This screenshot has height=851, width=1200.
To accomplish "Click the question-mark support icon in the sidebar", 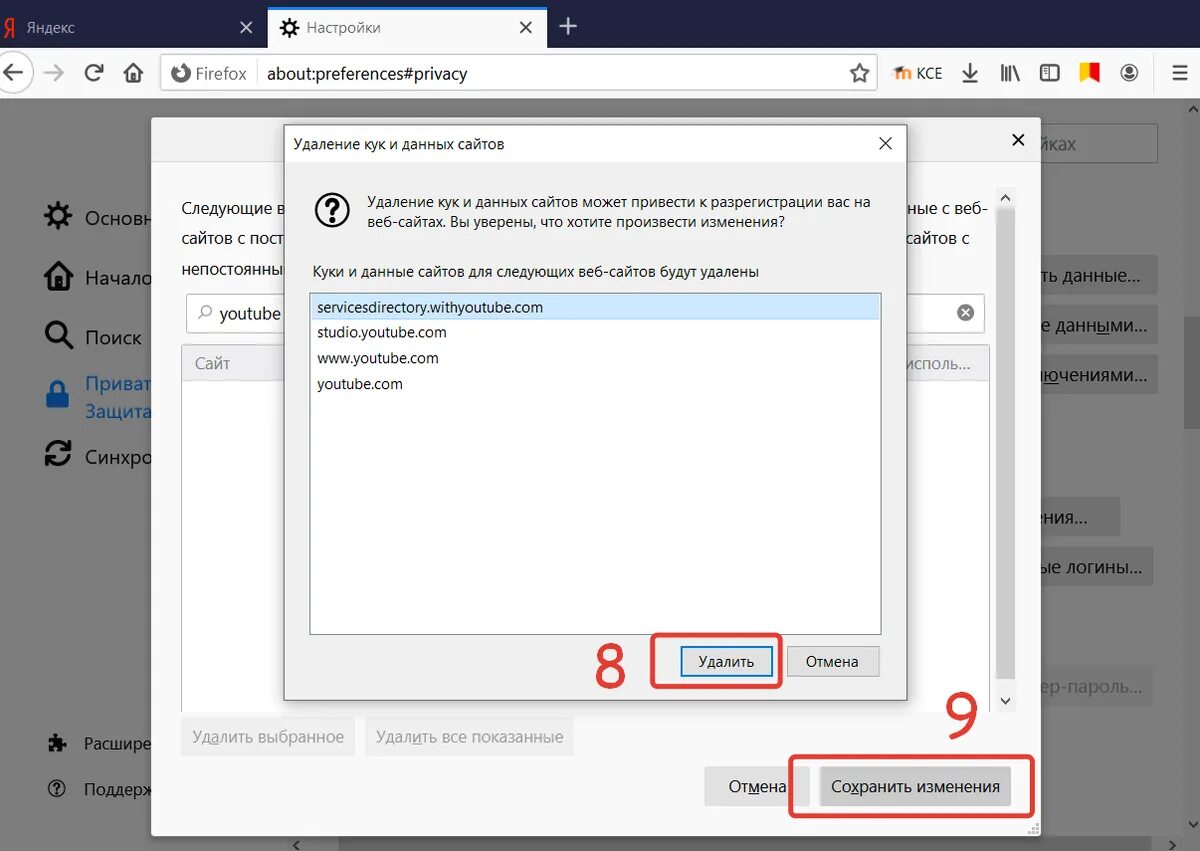I will pos(57,789).
